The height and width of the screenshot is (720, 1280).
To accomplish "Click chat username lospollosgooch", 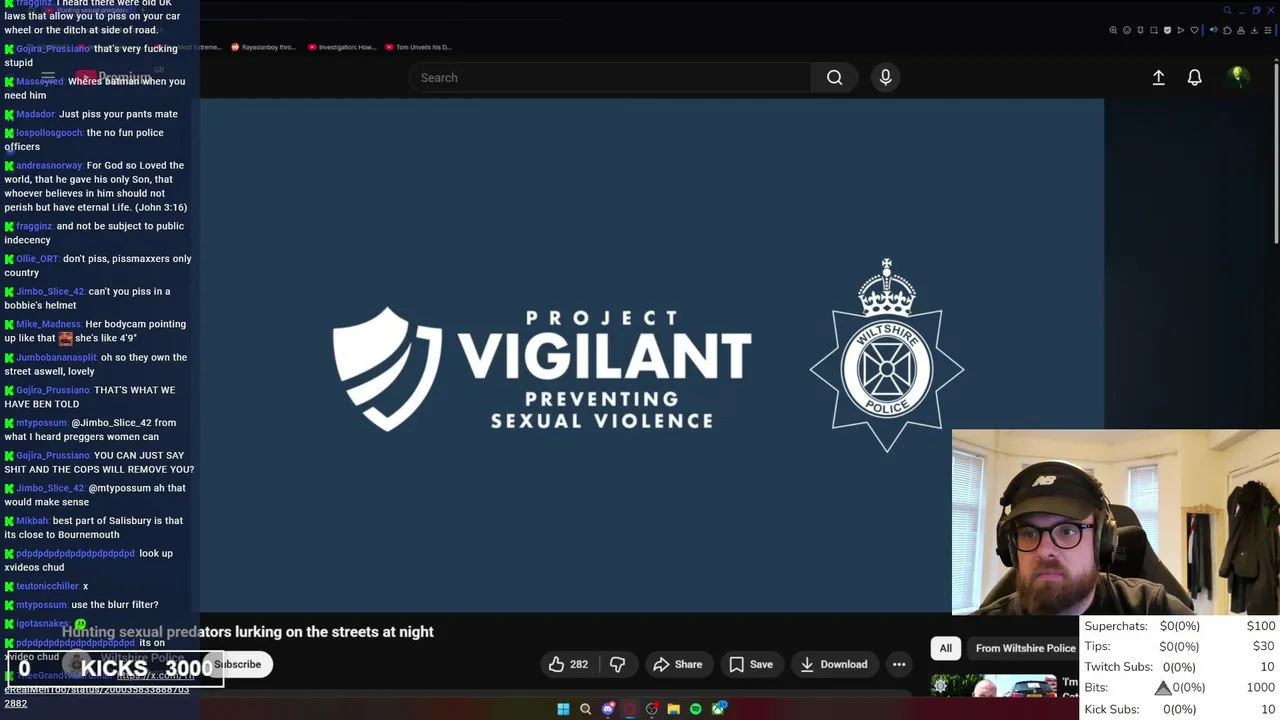I will coord(49,132).
